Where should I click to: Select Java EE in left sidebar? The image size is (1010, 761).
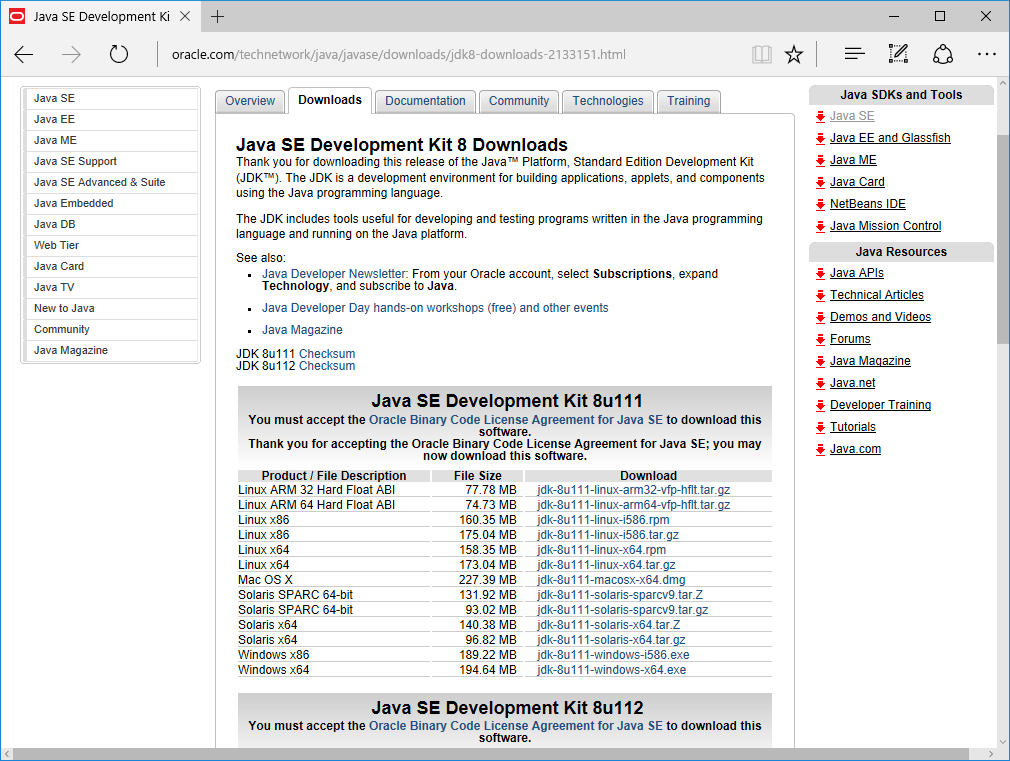click(x=54, y=119)
